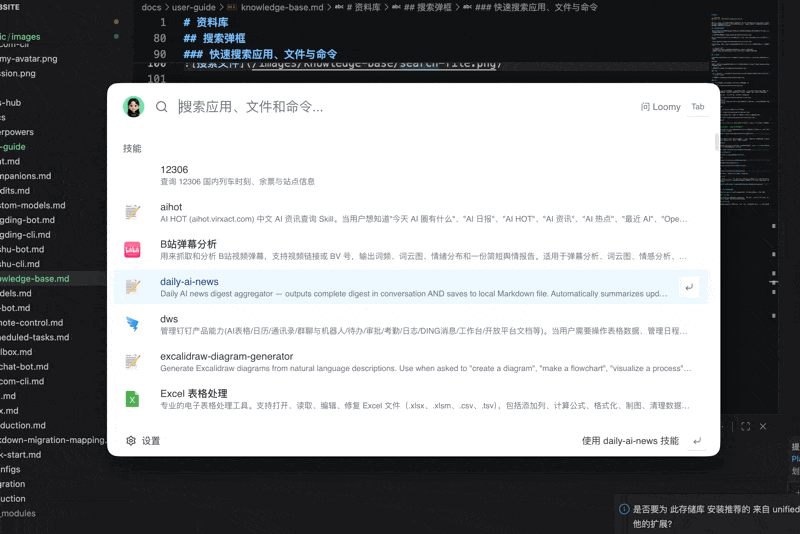Image resolution: width=800 pixels, height=534 pixels.
Task: Select the B站弹幕分析 skill
Action: [411, 249]
